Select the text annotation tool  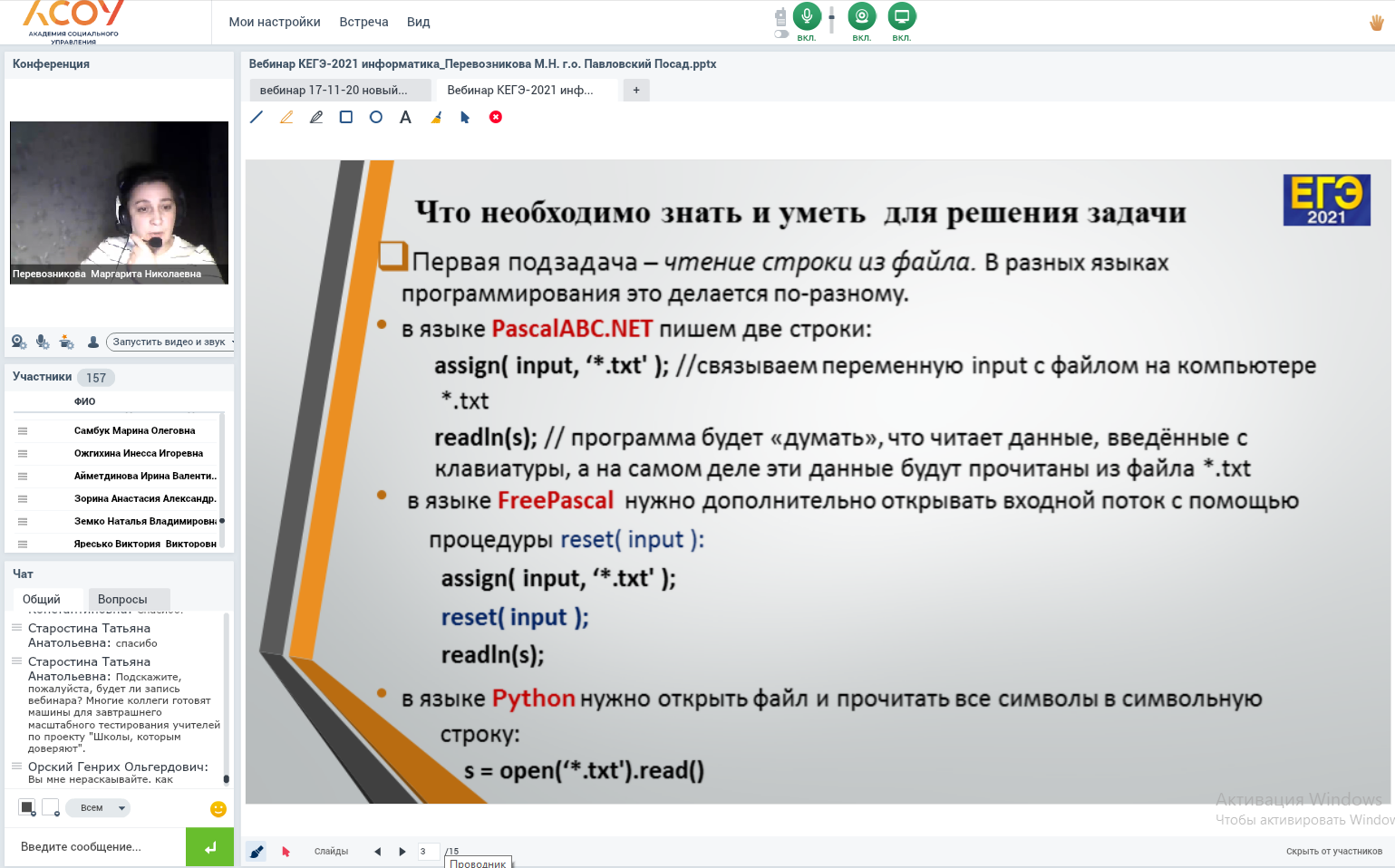coord(405,117)
